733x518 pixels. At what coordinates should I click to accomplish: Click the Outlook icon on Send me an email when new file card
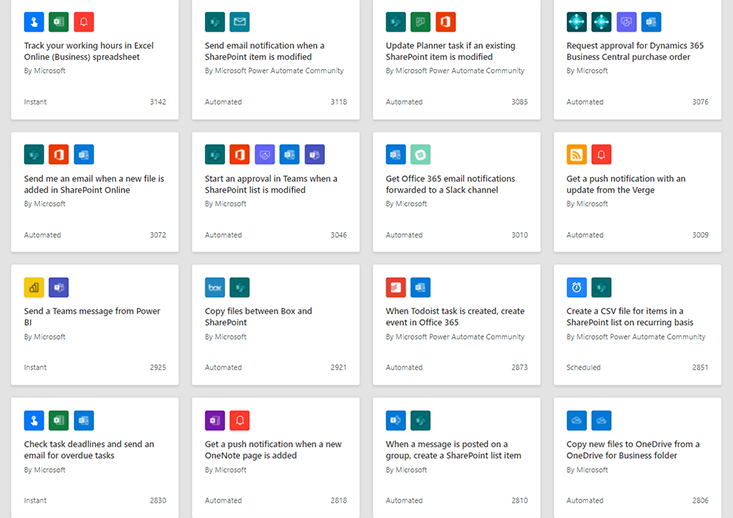coord(84,155)
